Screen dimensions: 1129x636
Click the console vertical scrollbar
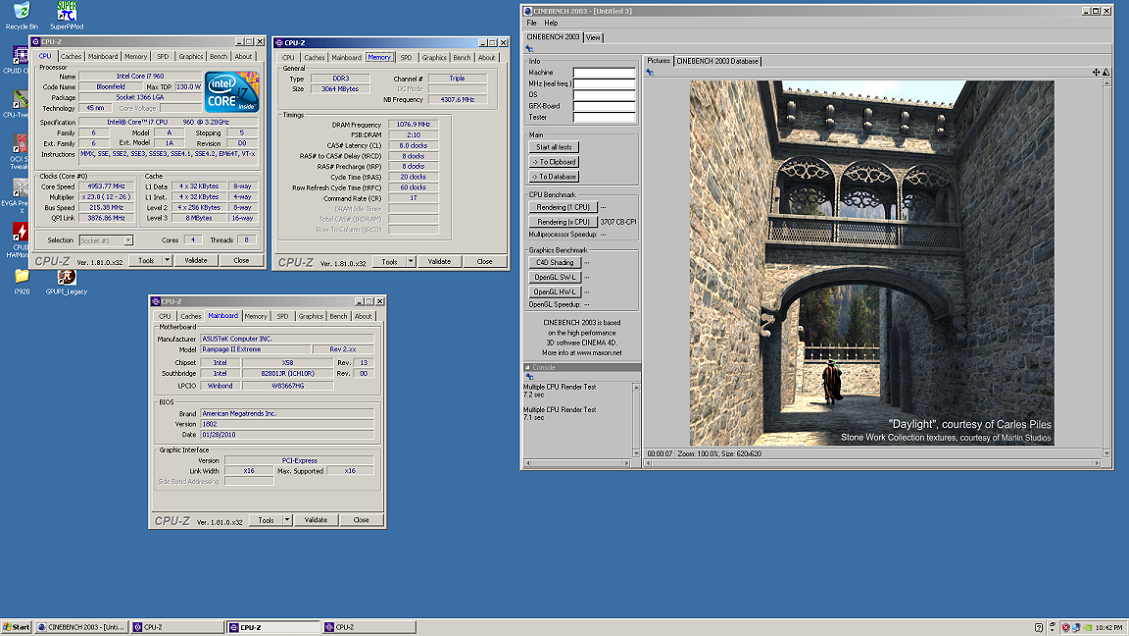point(636,420)
